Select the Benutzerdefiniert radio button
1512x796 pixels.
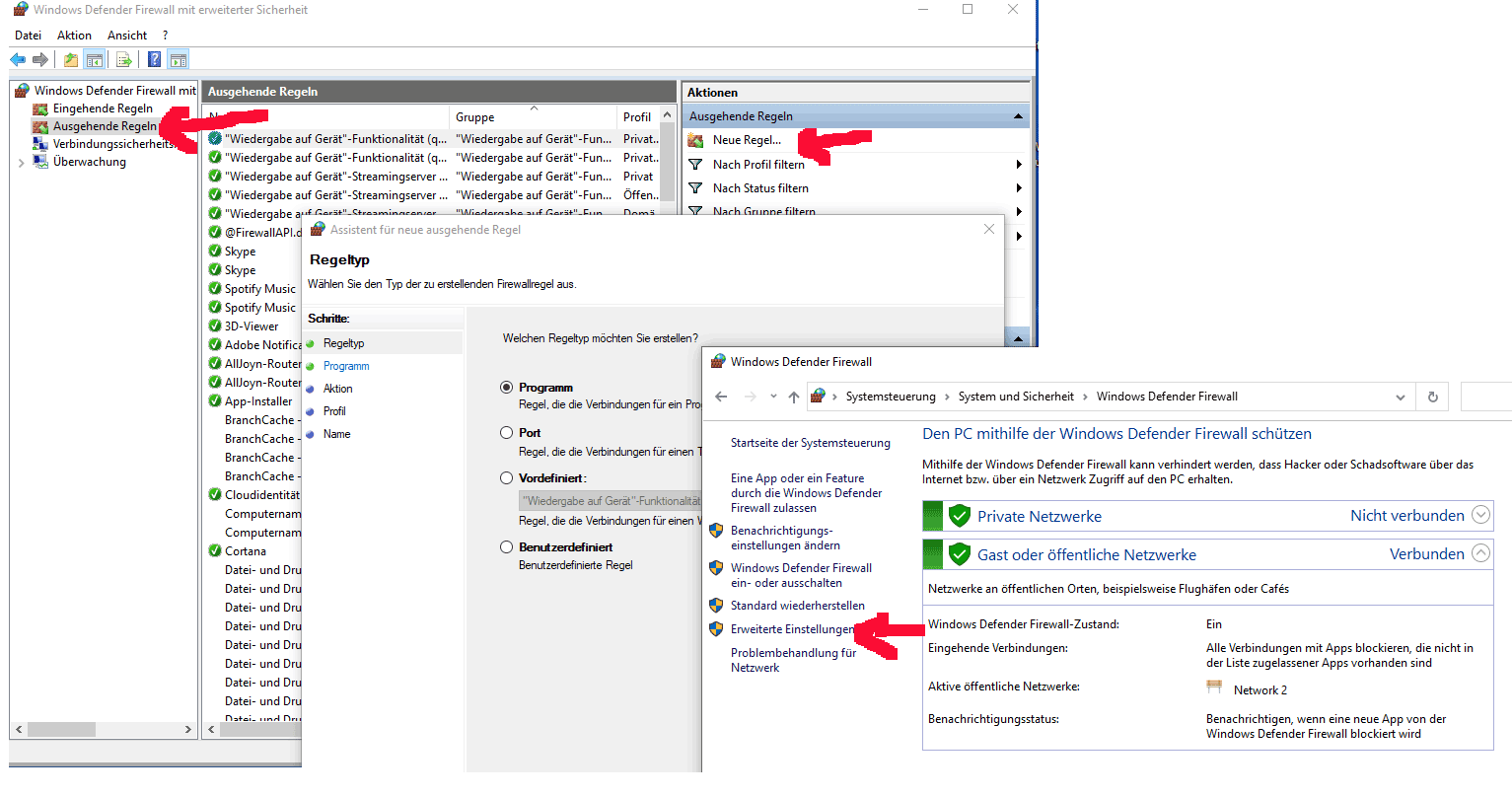point(506,547)
